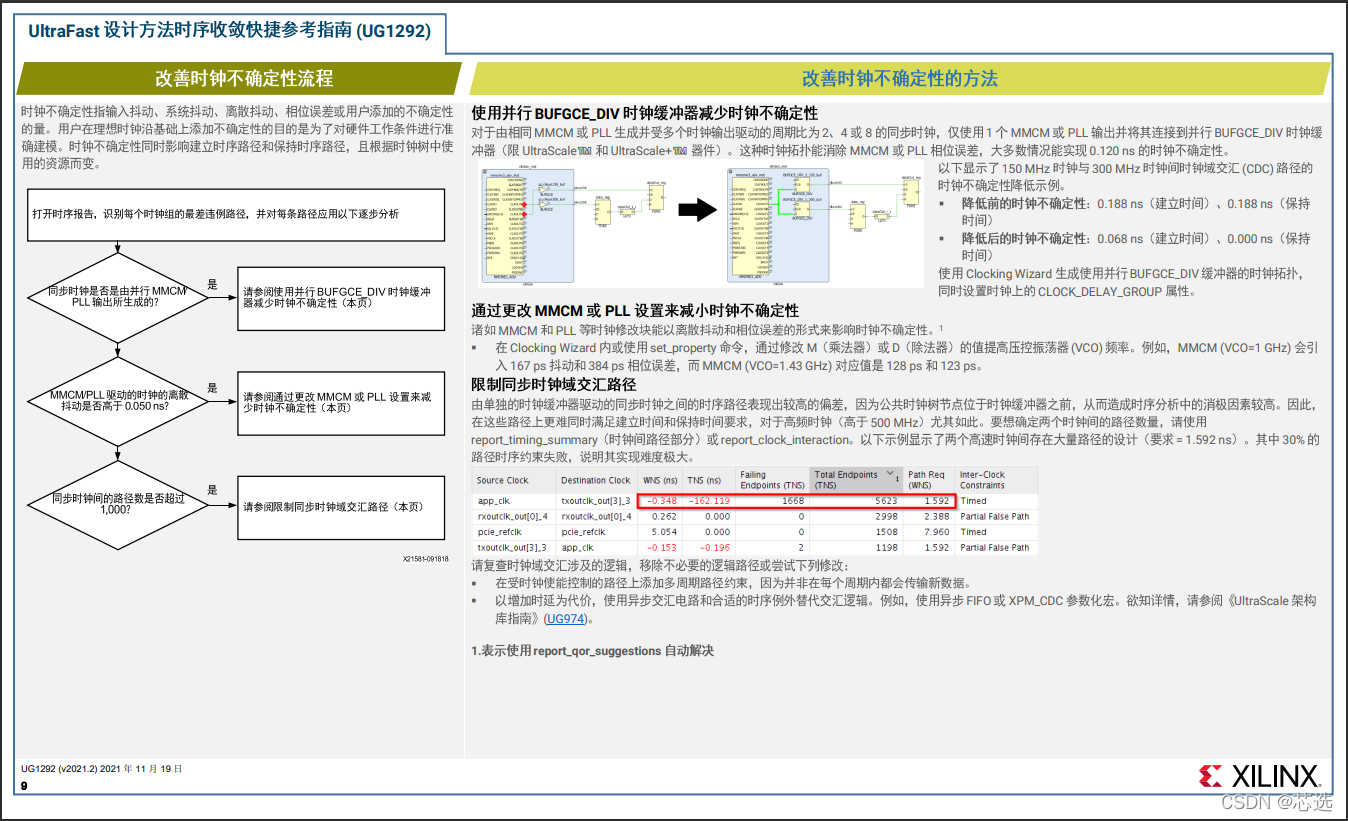Click the X21581-091818 figure identifier
Screen dimensions: 1348x821
coord(425,560)
